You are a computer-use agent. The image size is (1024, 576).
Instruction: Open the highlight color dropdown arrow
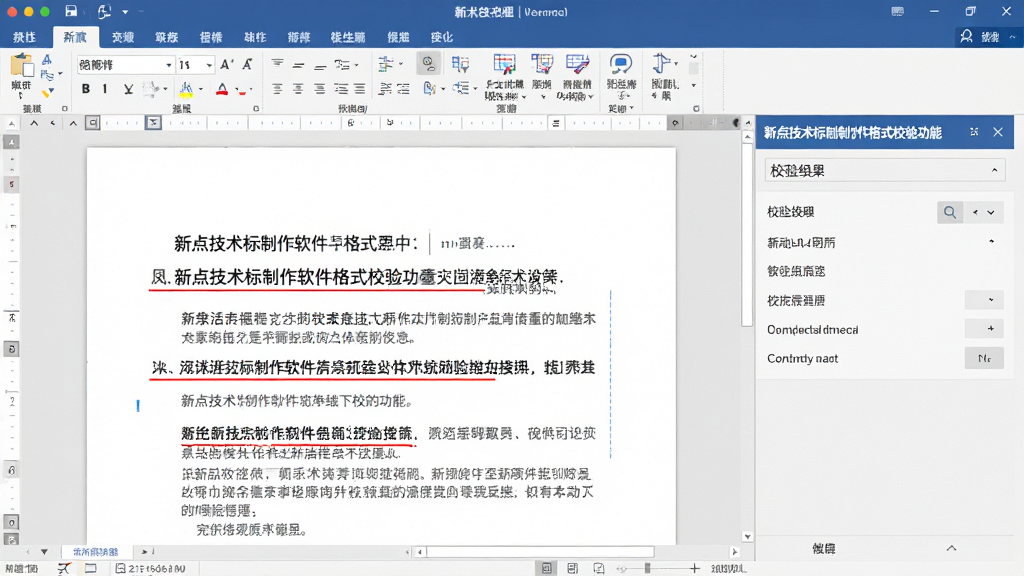point(200,89)
